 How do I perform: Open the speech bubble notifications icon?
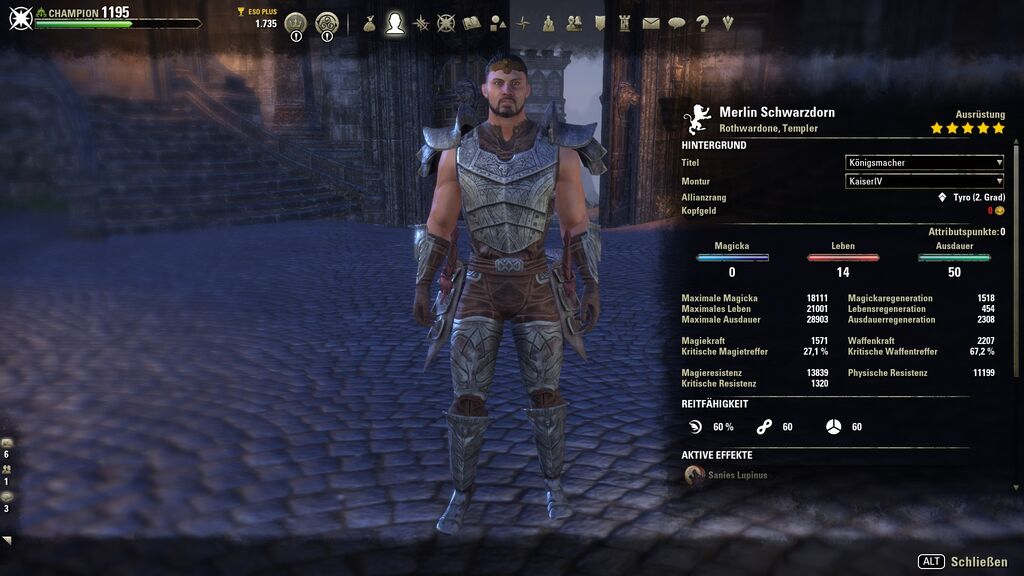click(677, 24)
